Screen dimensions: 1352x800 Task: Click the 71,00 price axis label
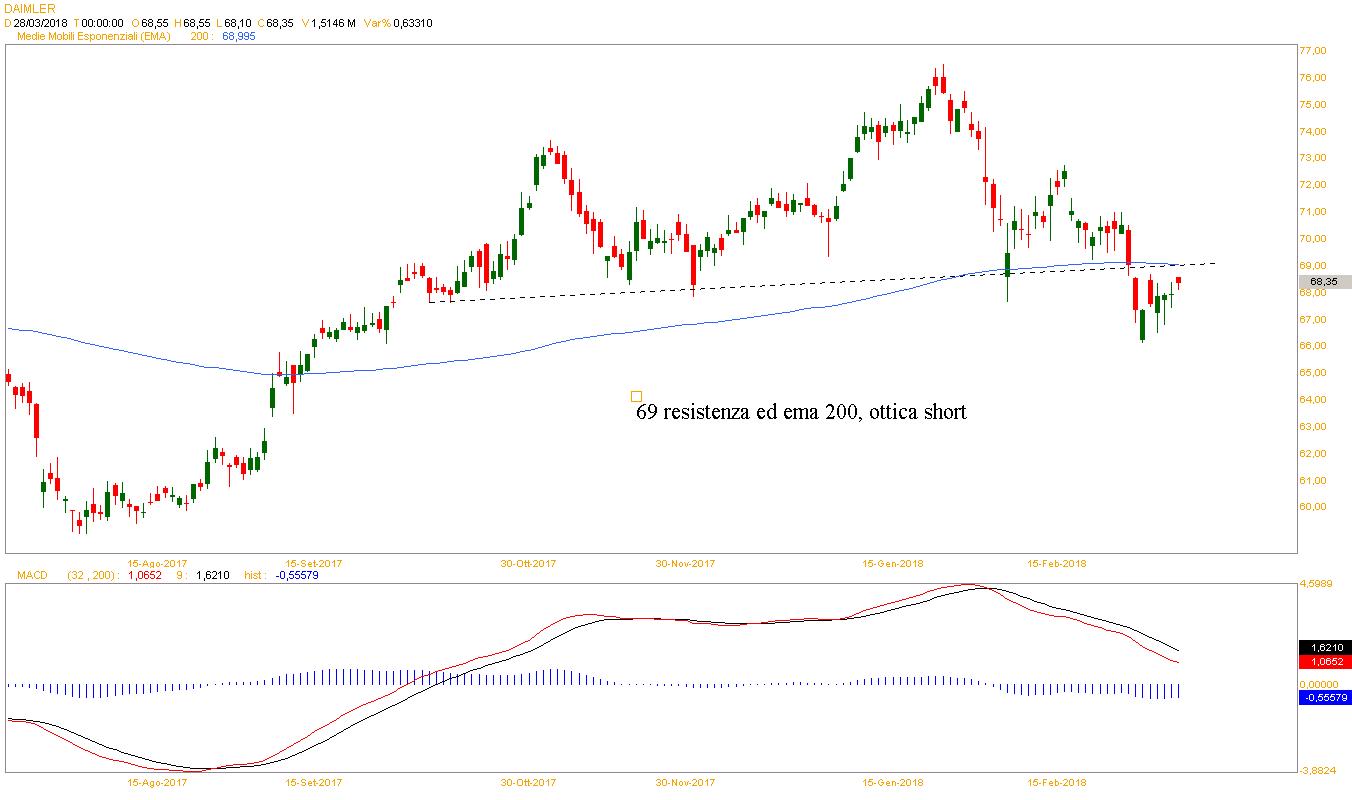pos(1312,212)
